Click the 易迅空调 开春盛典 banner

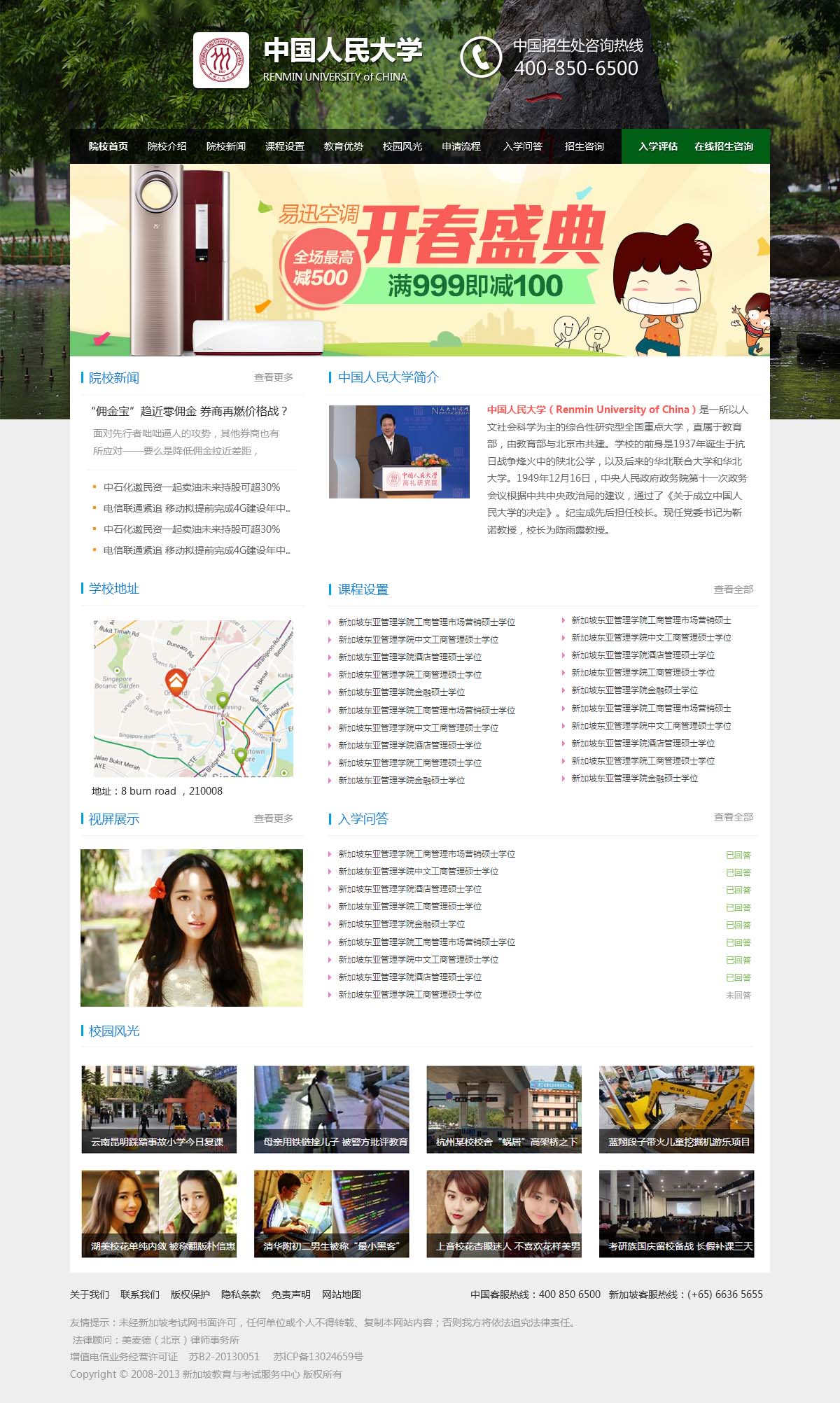(x=420, y=260)
